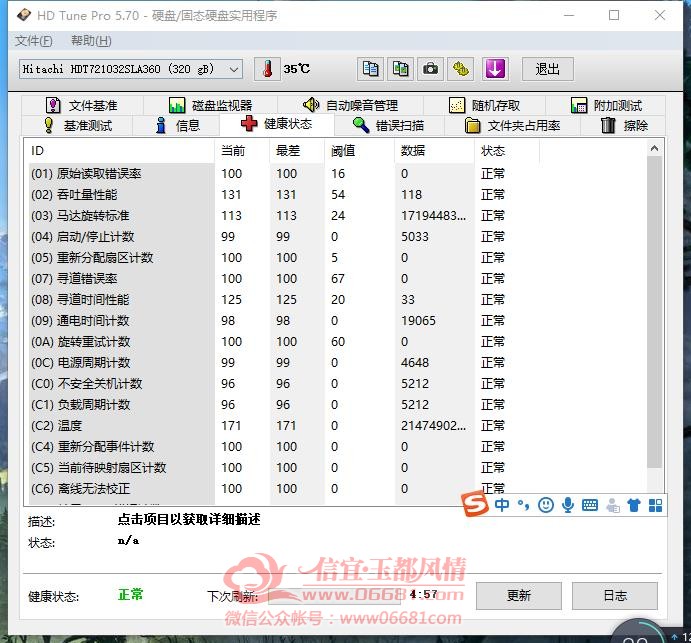The height and width of the screenshot is (643, 691).
Task: Click the 当前 column header
Action: point(242,151)
